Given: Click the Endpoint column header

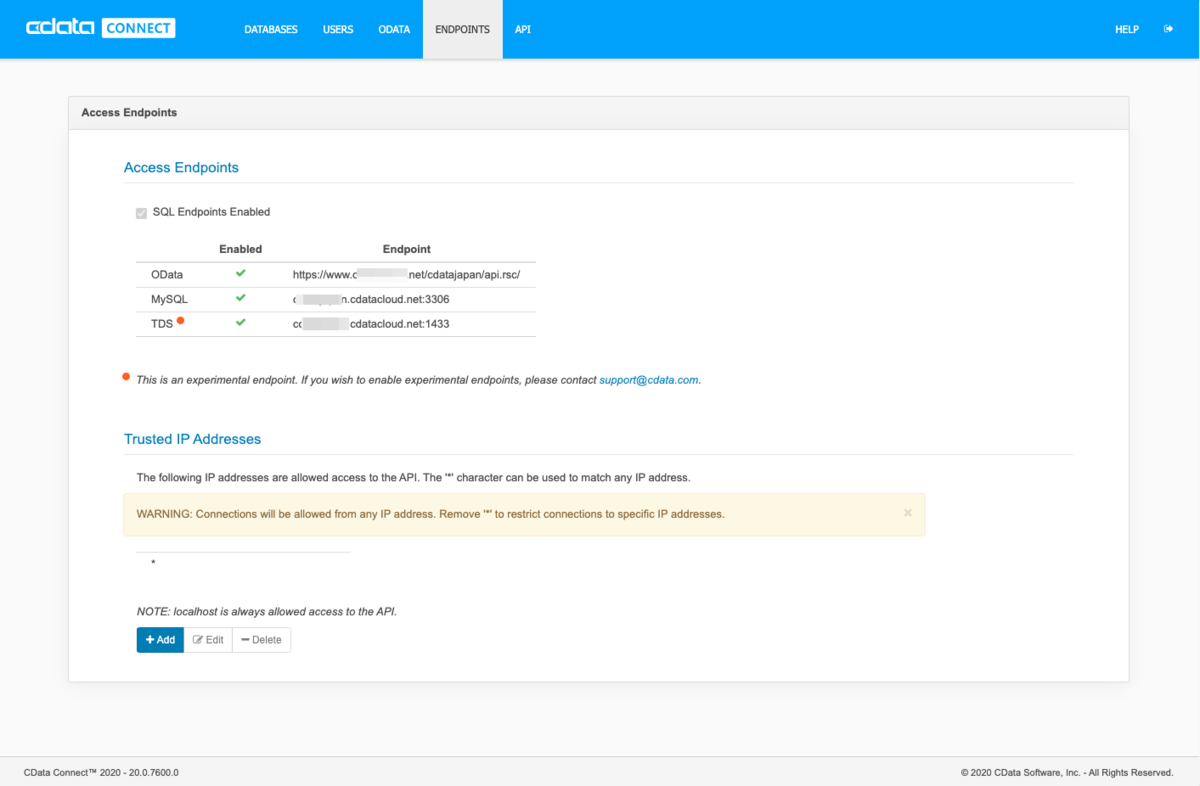Looking at the screenshot, I should click(x=407, y=249).
